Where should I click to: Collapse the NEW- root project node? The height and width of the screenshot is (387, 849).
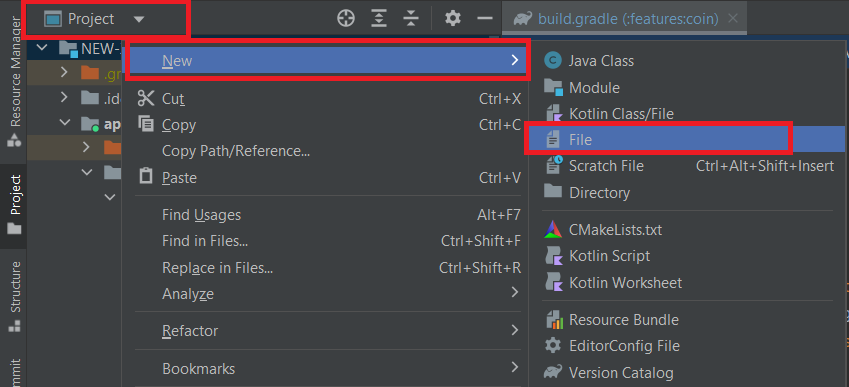point(42,48)
